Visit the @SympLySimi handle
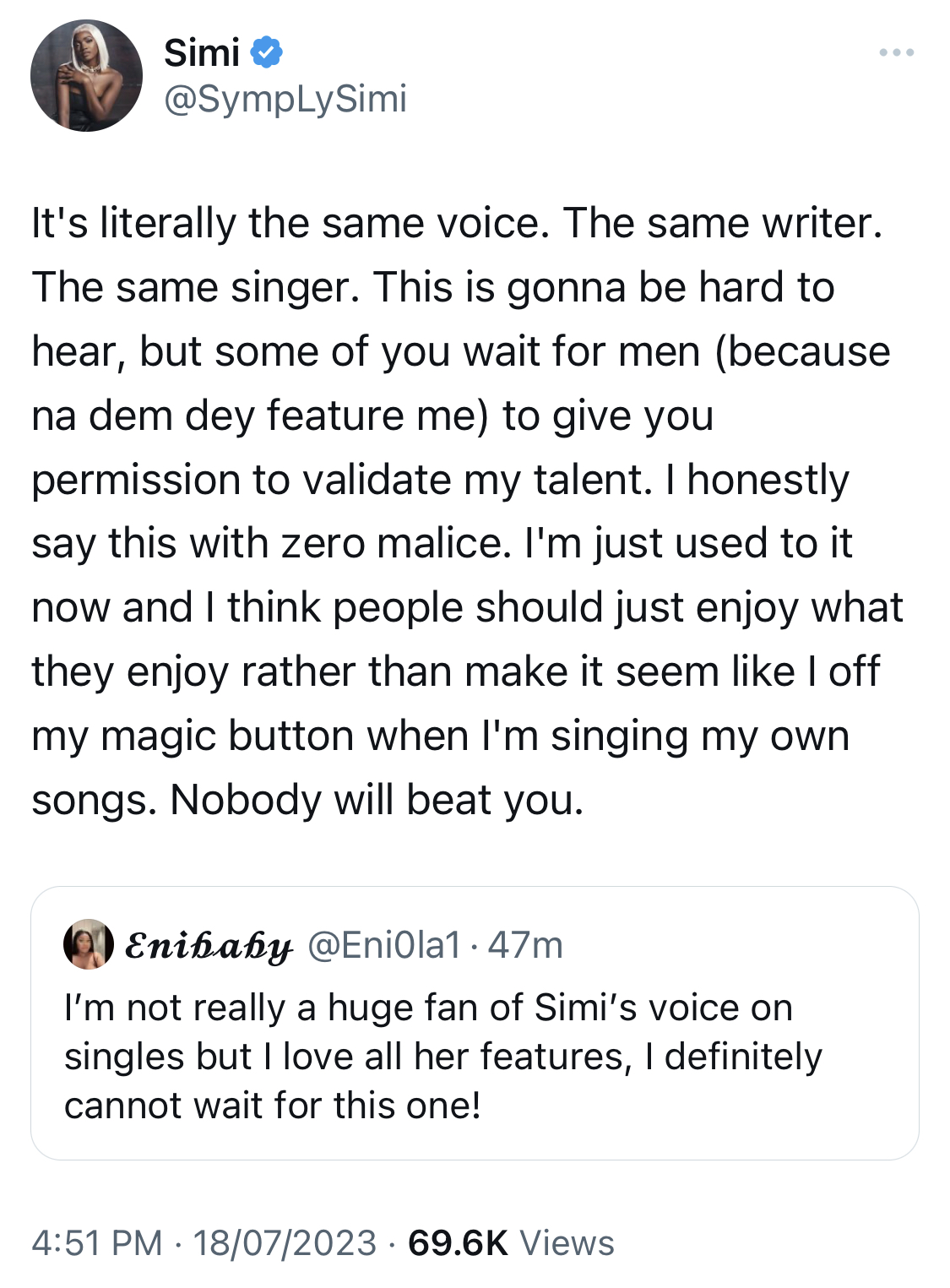 click(x=285, y=99)
